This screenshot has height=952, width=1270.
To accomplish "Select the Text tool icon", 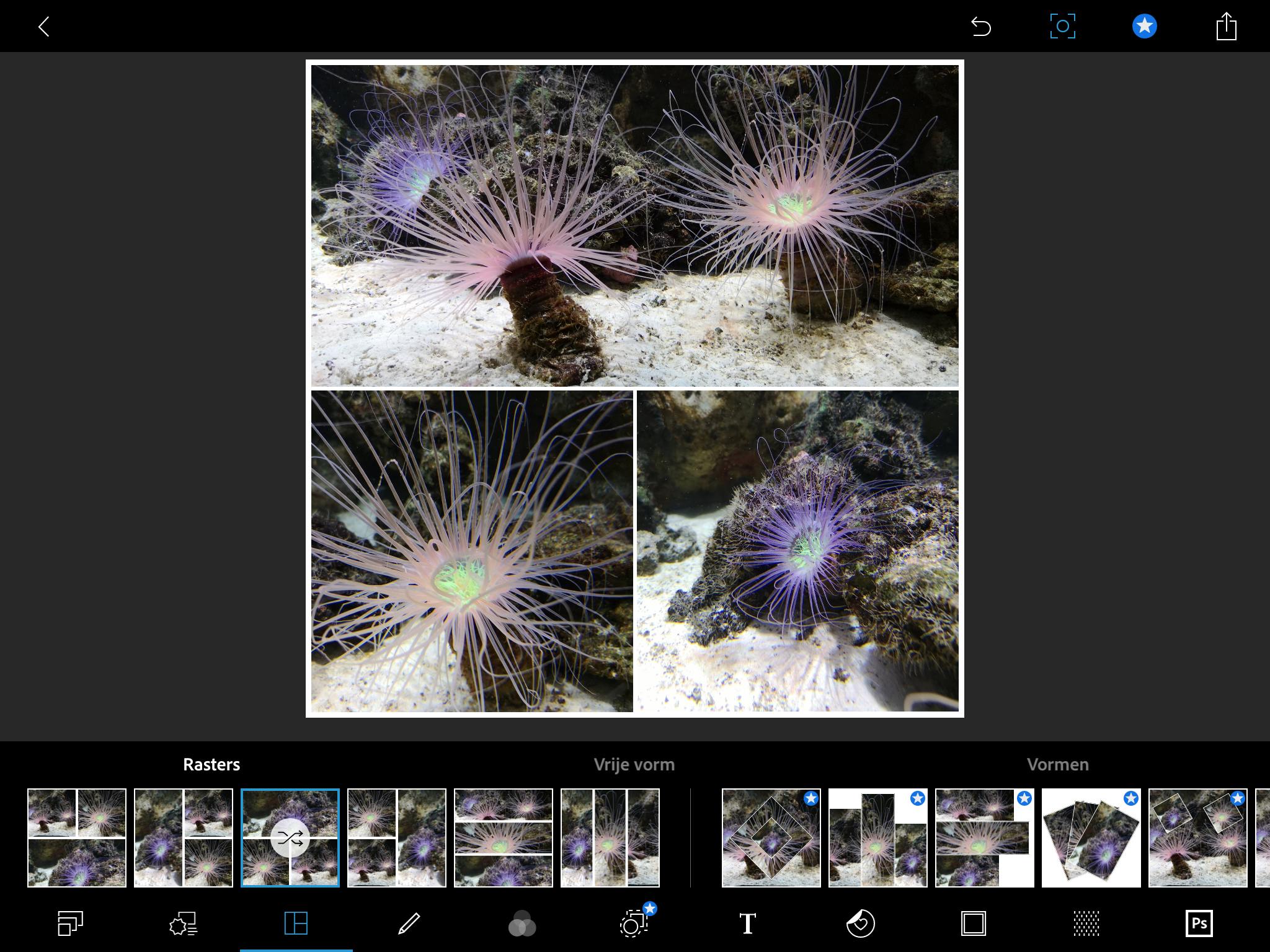I will [747, 923].
